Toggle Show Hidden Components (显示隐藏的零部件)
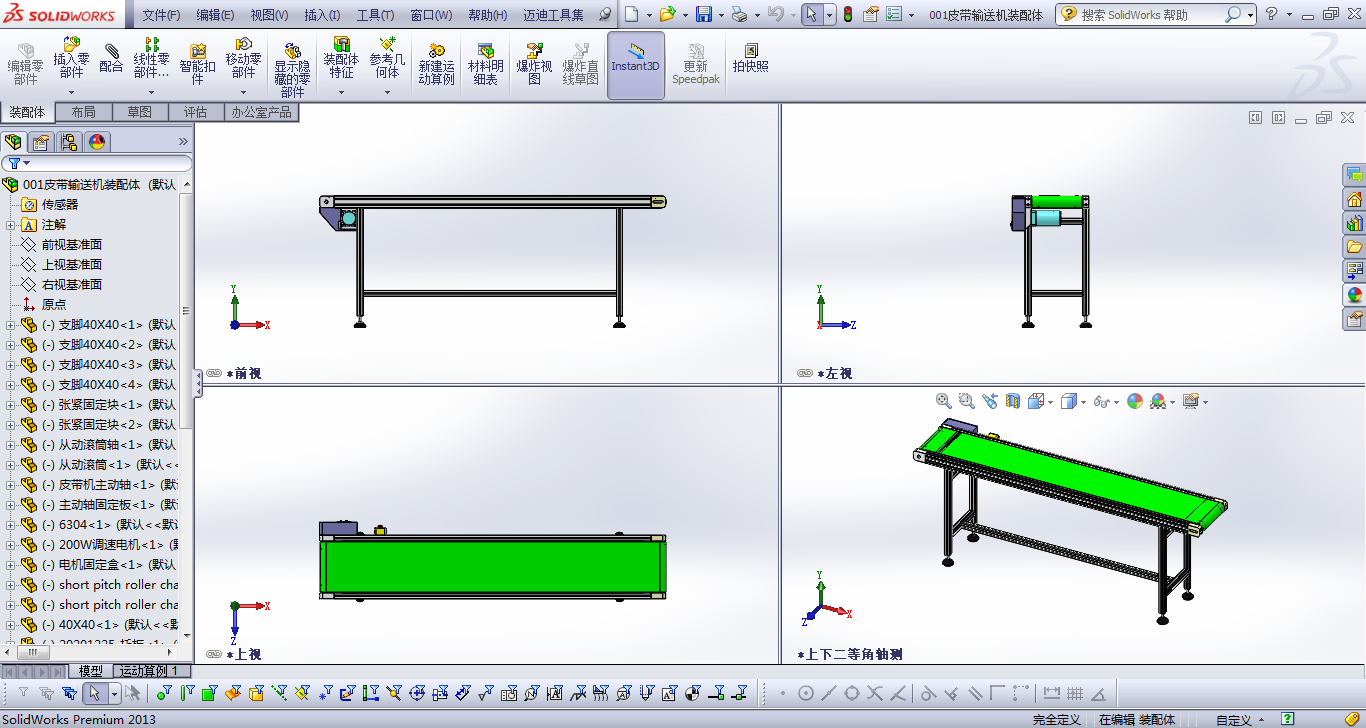The image size is (1366, 728). coord(291,60)
